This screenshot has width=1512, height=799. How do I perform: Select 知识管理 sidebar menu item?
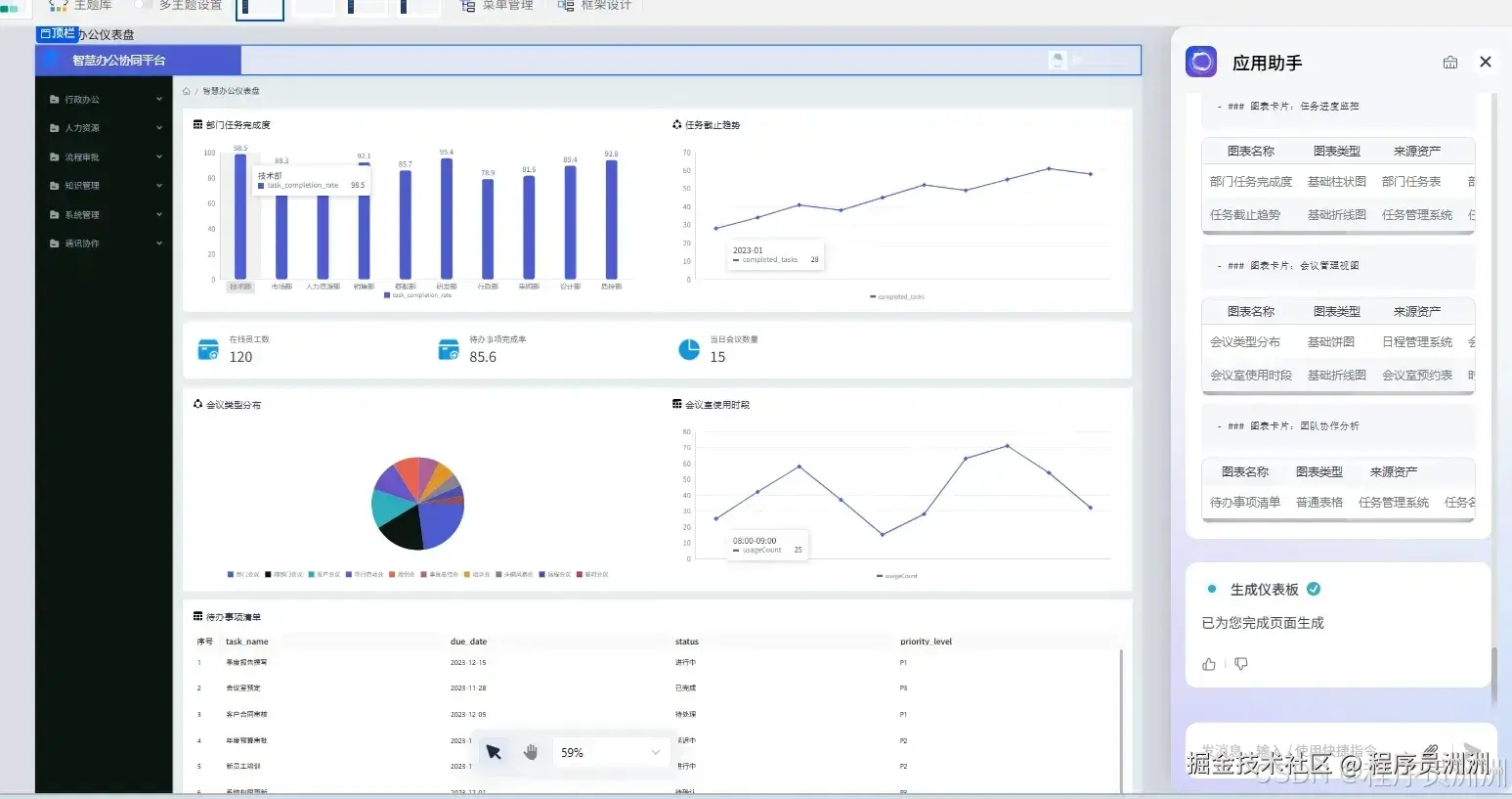pos(105,186)
